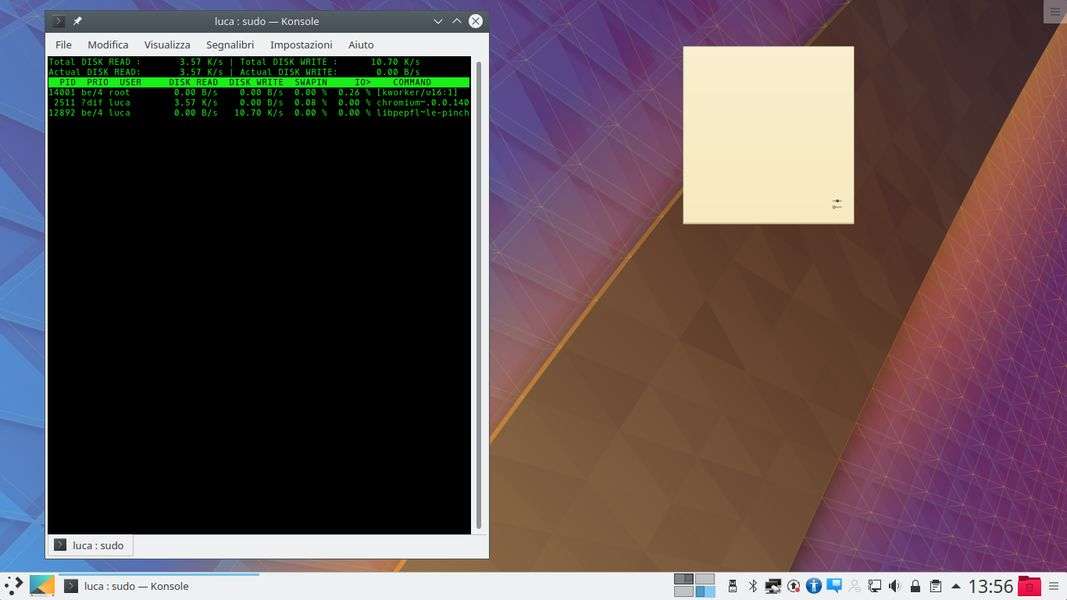Open the blue accessibility tray icon
Screen dimensions: 1067x600
(814, 586)
